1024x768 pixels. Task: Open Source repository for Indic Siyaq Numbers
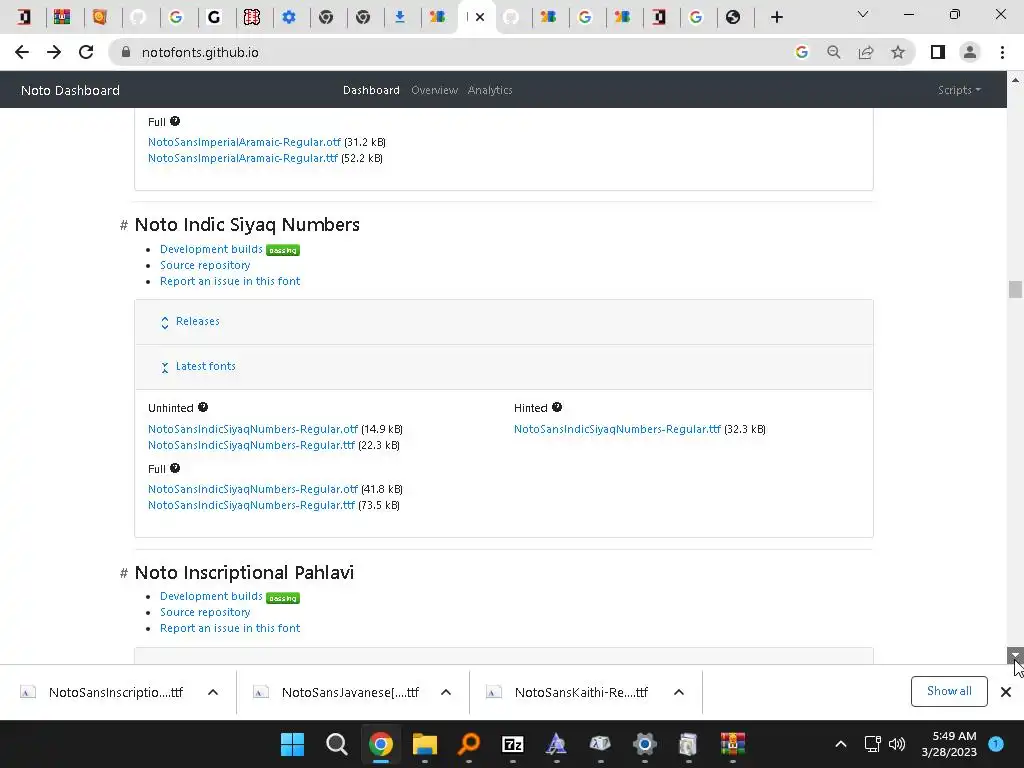pyautogui.click(x=205, y=265)
